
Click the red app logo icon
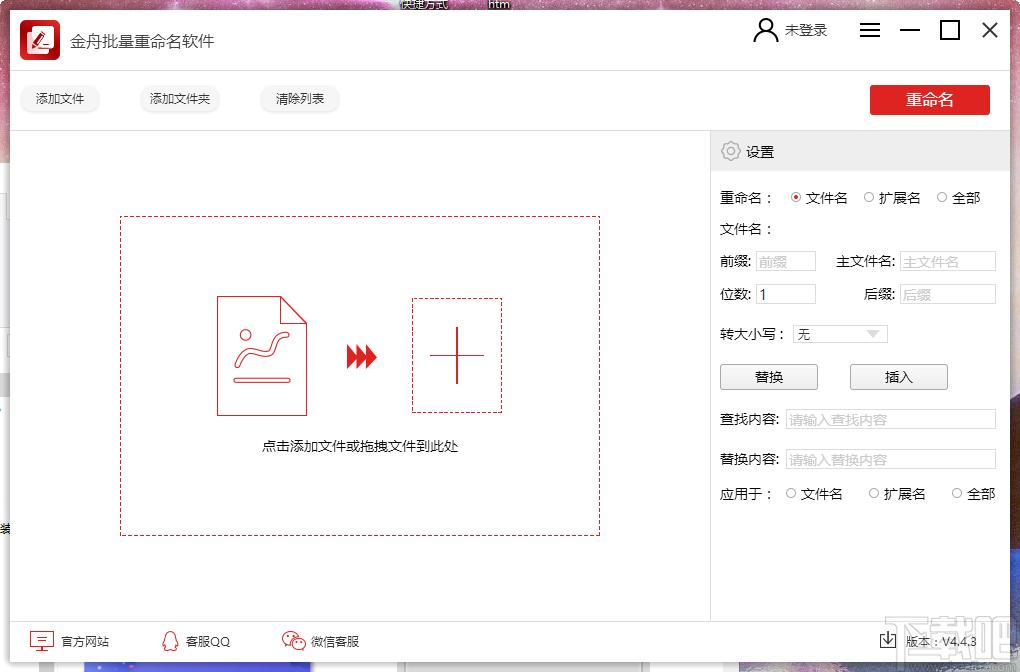pos(40,40)
